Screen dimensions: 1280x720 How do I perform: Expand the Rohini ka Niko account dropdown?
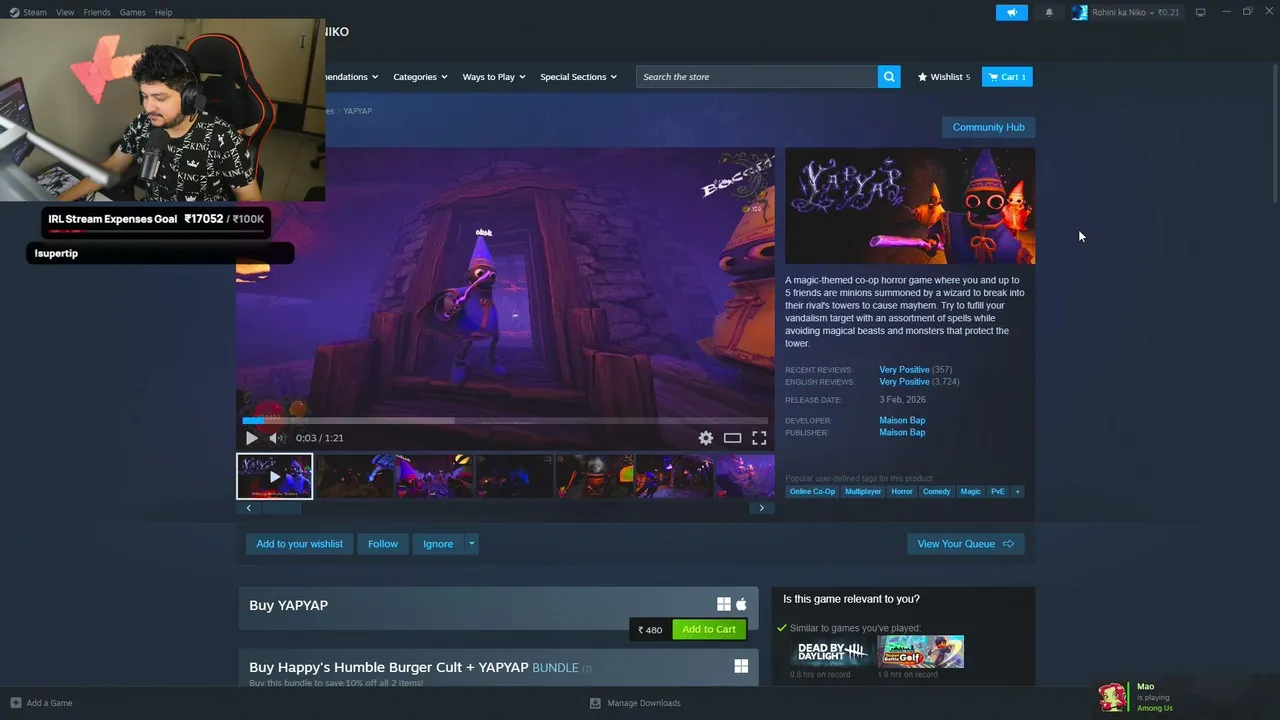click(1153, 13)
